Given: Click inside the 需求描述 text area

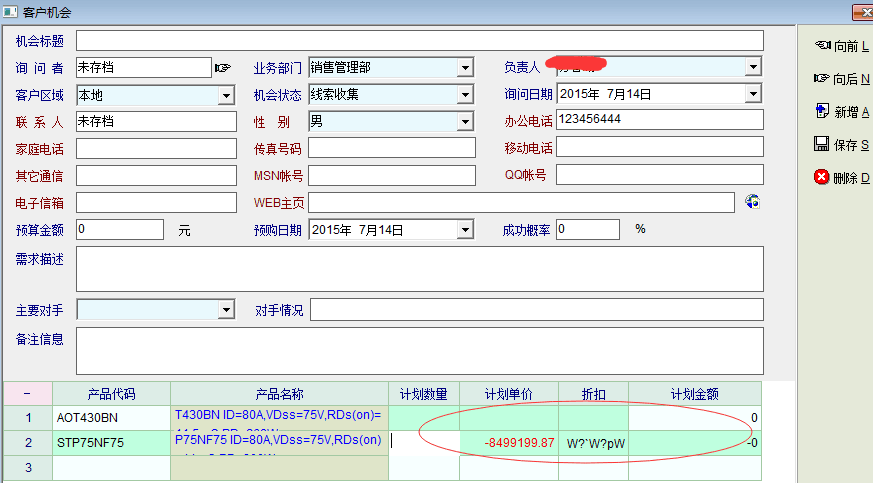Looking at the screenshot, I should [x=420, y=269].
